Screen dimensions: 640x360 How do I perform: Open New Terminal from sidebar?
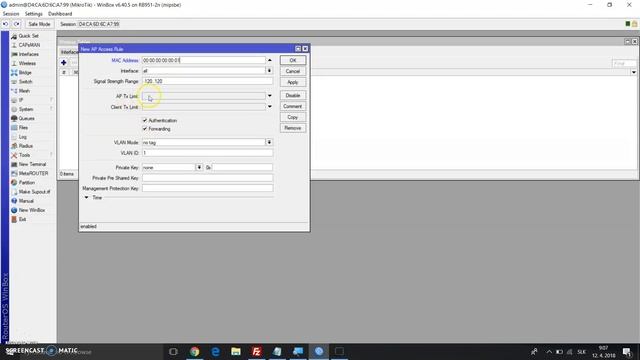point(32,164)
